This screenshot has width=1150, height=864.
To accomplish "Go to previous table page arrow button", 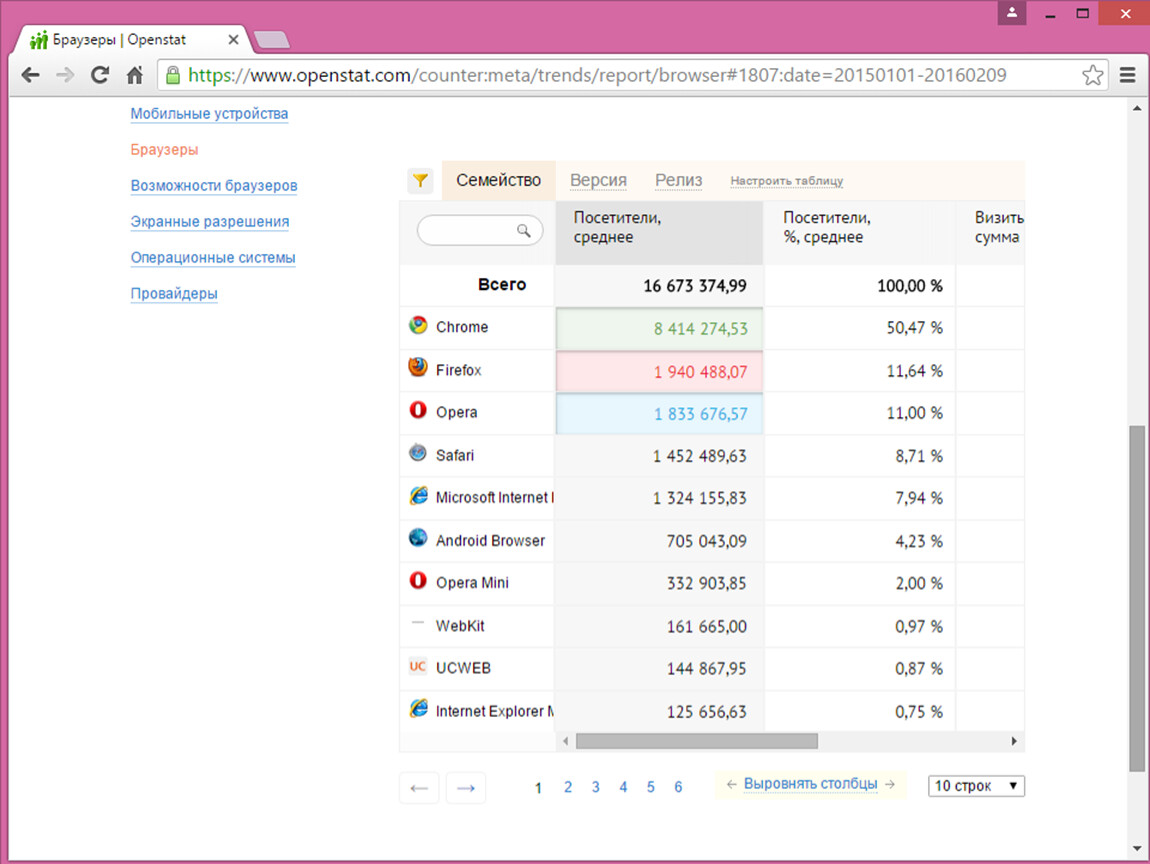I will (419, 788).
